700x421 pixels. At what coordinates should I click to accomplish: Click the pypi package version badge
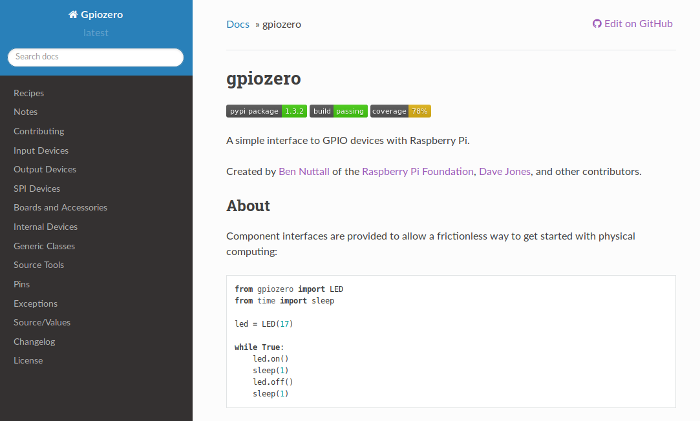[x=267, y=111]
